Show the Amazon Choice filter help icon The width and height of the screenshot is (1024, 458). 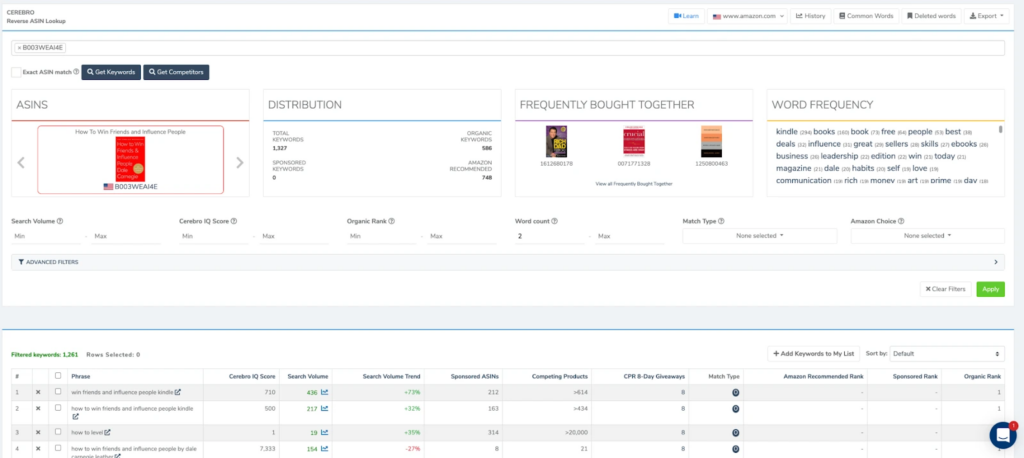901,221
